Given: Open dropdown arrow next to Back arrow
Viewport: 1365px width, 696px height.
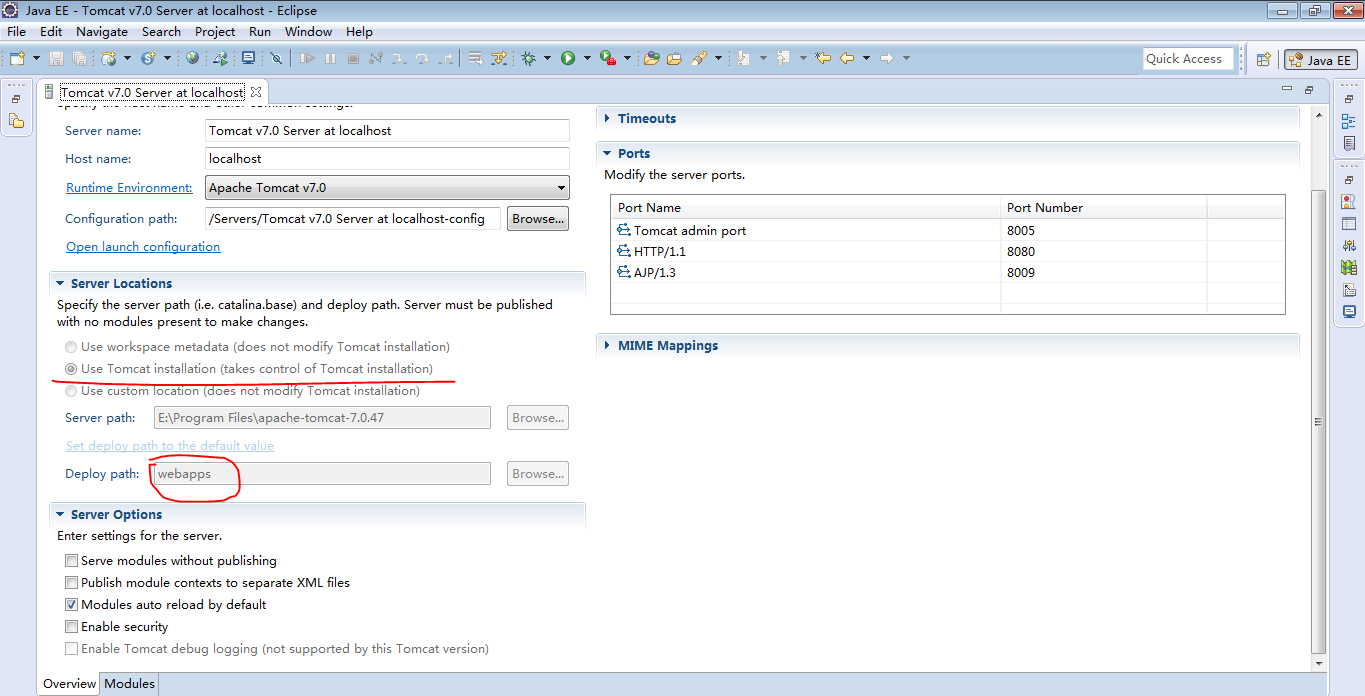Looking at the screenshot, I should coord(866,58).
